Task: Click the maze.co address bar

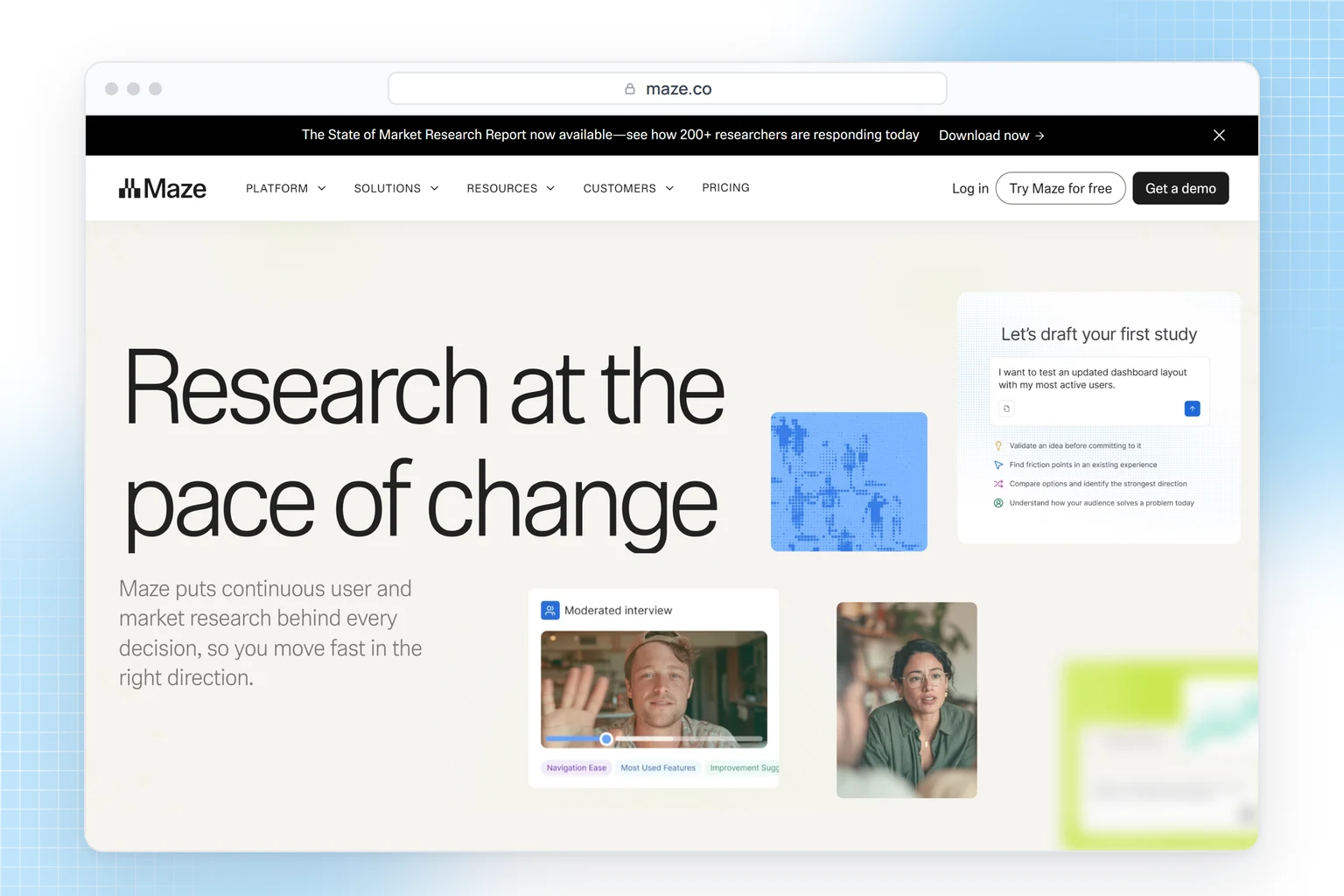Action: point(668,88)
